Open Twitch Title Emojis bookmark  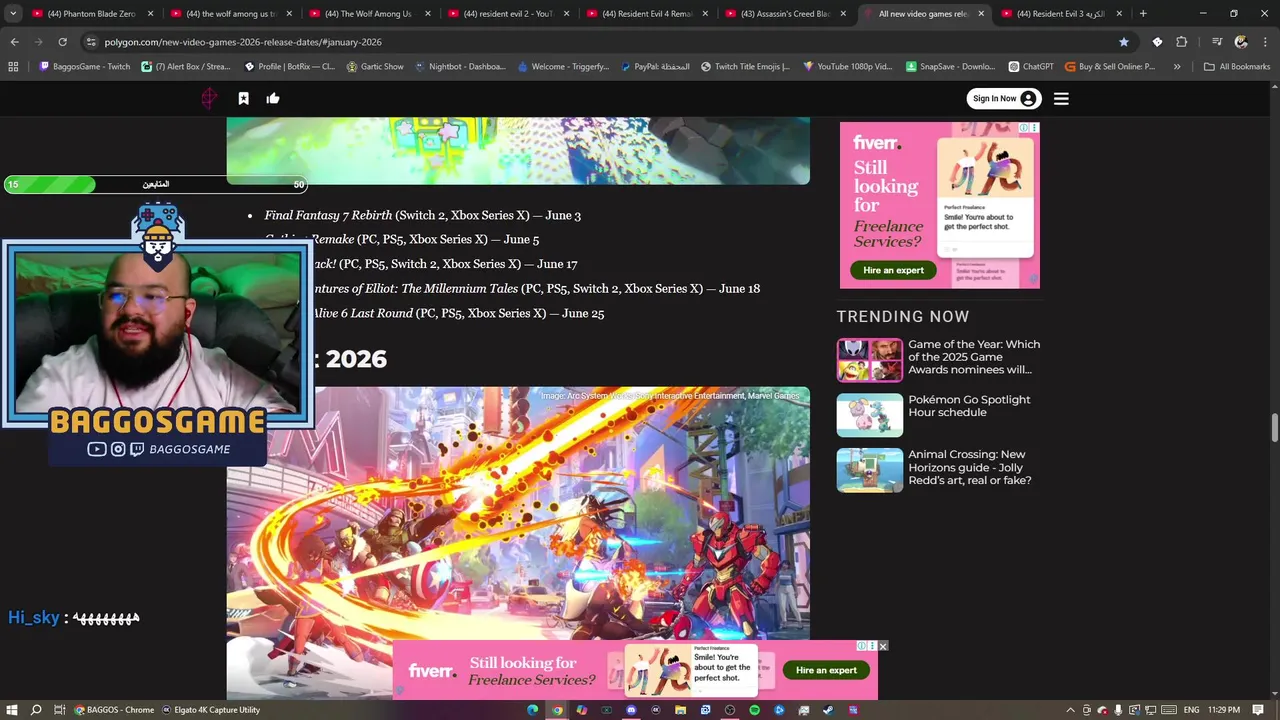[x=745, y=67]
